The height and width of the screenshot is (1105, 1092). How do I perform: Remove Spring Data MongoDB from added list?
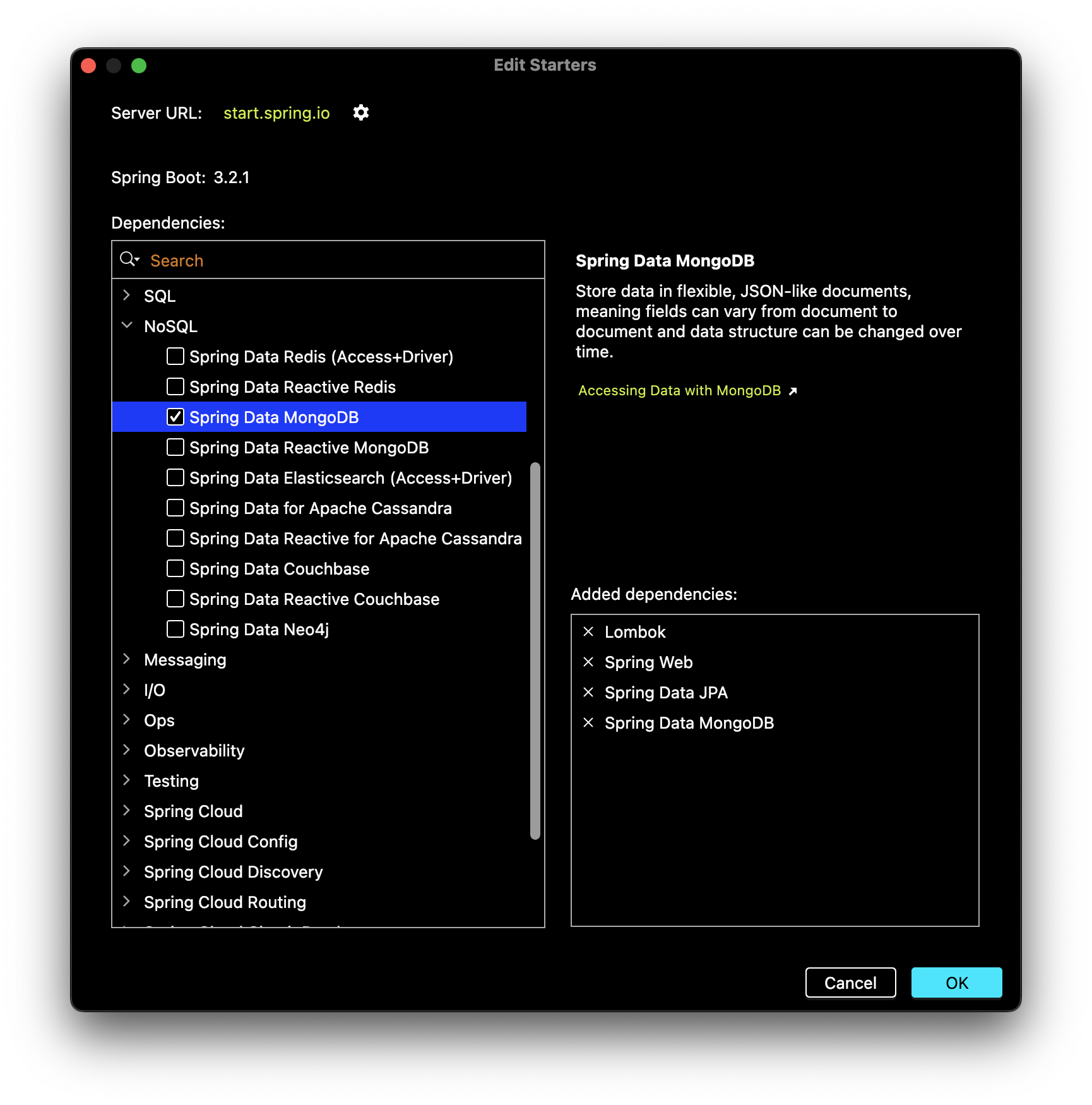[x=588, y=722]
